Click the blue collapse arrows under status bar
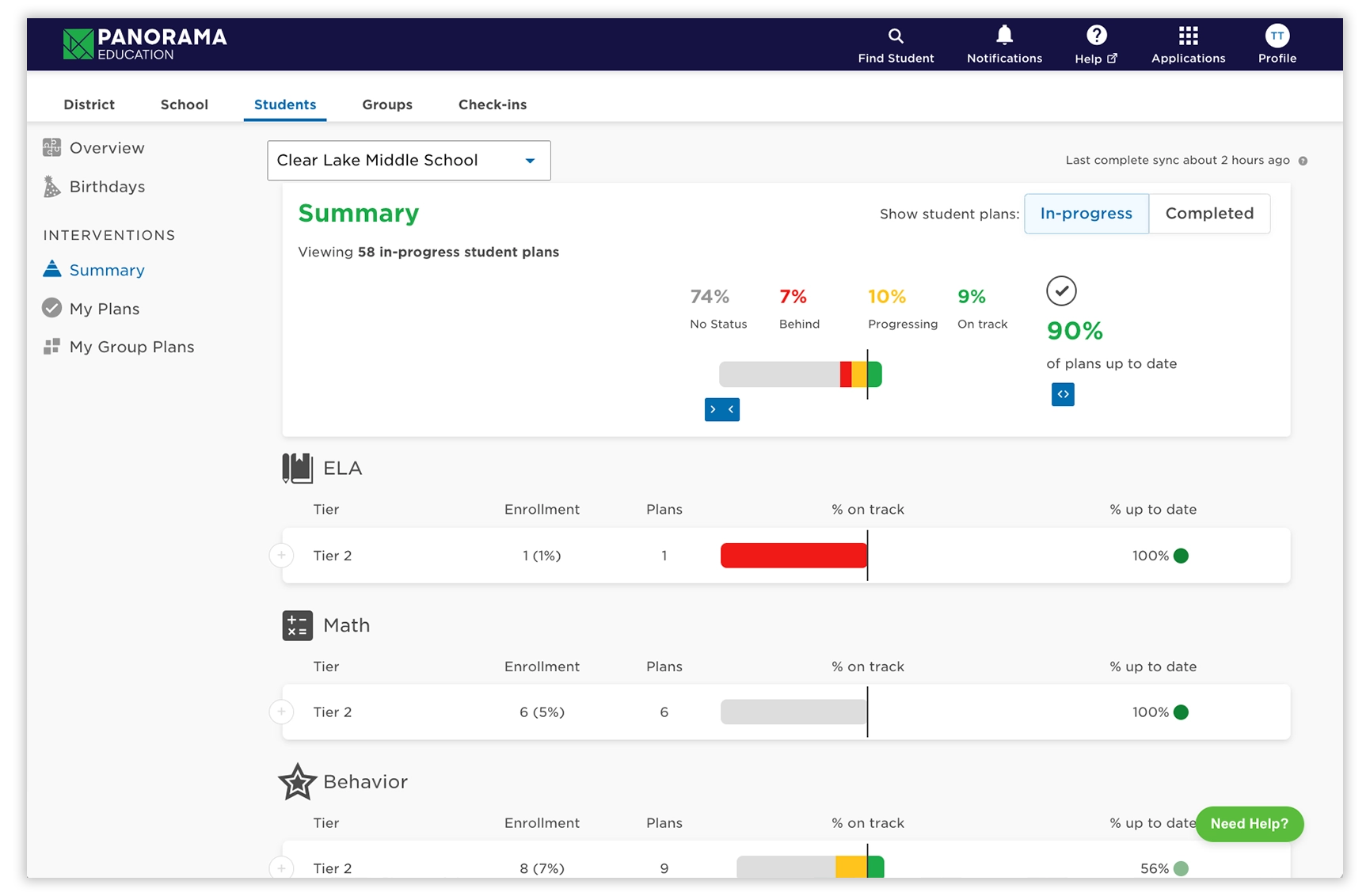Screen dimensions: 1370x896 (721, 409)
